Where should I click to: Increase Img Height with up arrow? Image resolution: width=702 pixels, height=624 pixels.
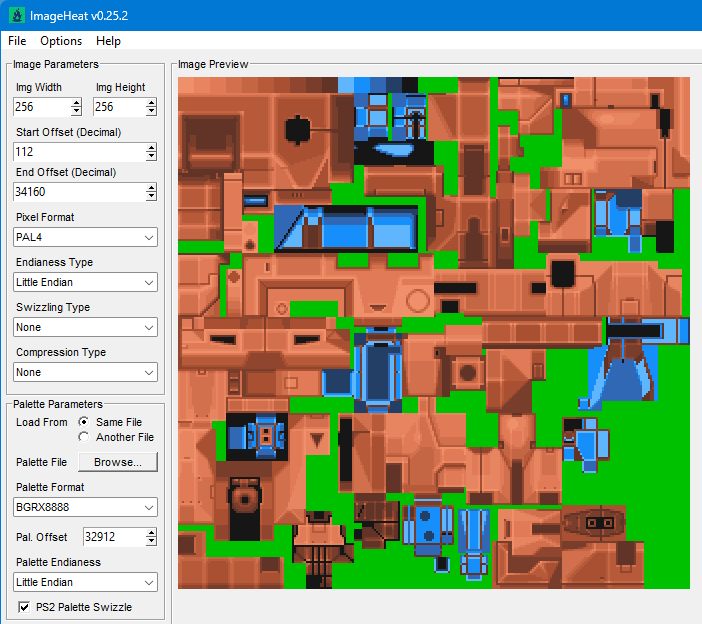click(x=151, y=103)
